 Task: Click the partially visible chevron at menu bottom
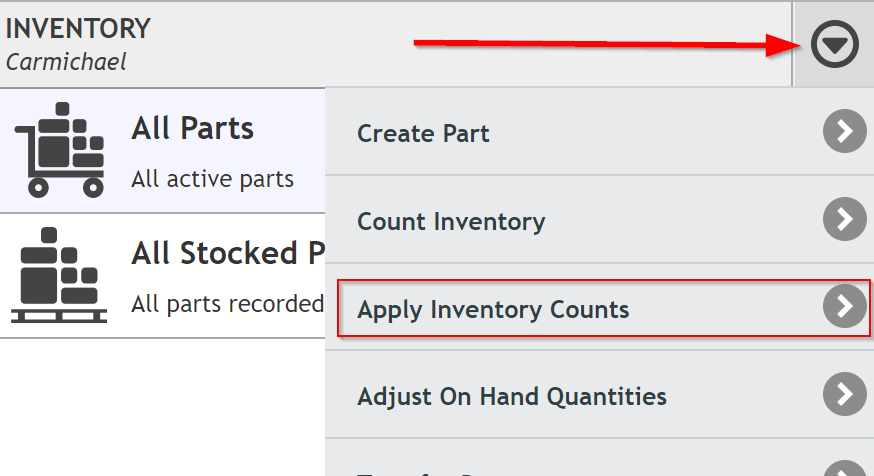click(844, 468)
